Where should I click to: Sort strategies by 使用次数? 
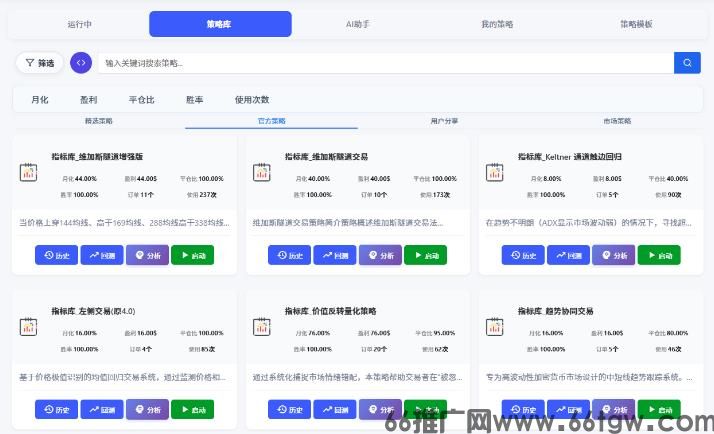(x=252, y=100)
